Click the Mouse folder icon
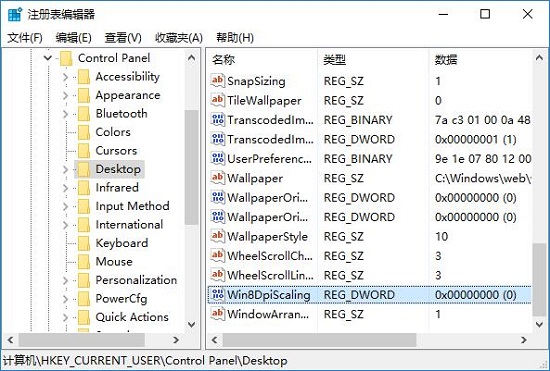Image resolution: width=550 pixels, height=371 pixels. coord(83,262)
